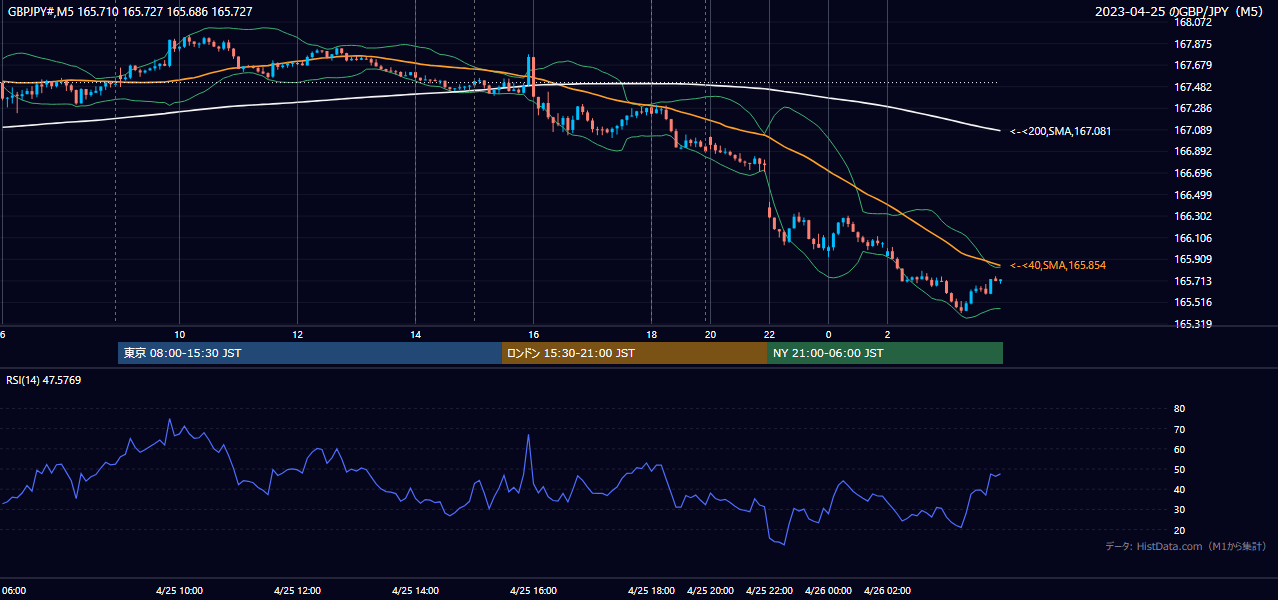Click RSI level 80 on the scale

[1179, 409]
